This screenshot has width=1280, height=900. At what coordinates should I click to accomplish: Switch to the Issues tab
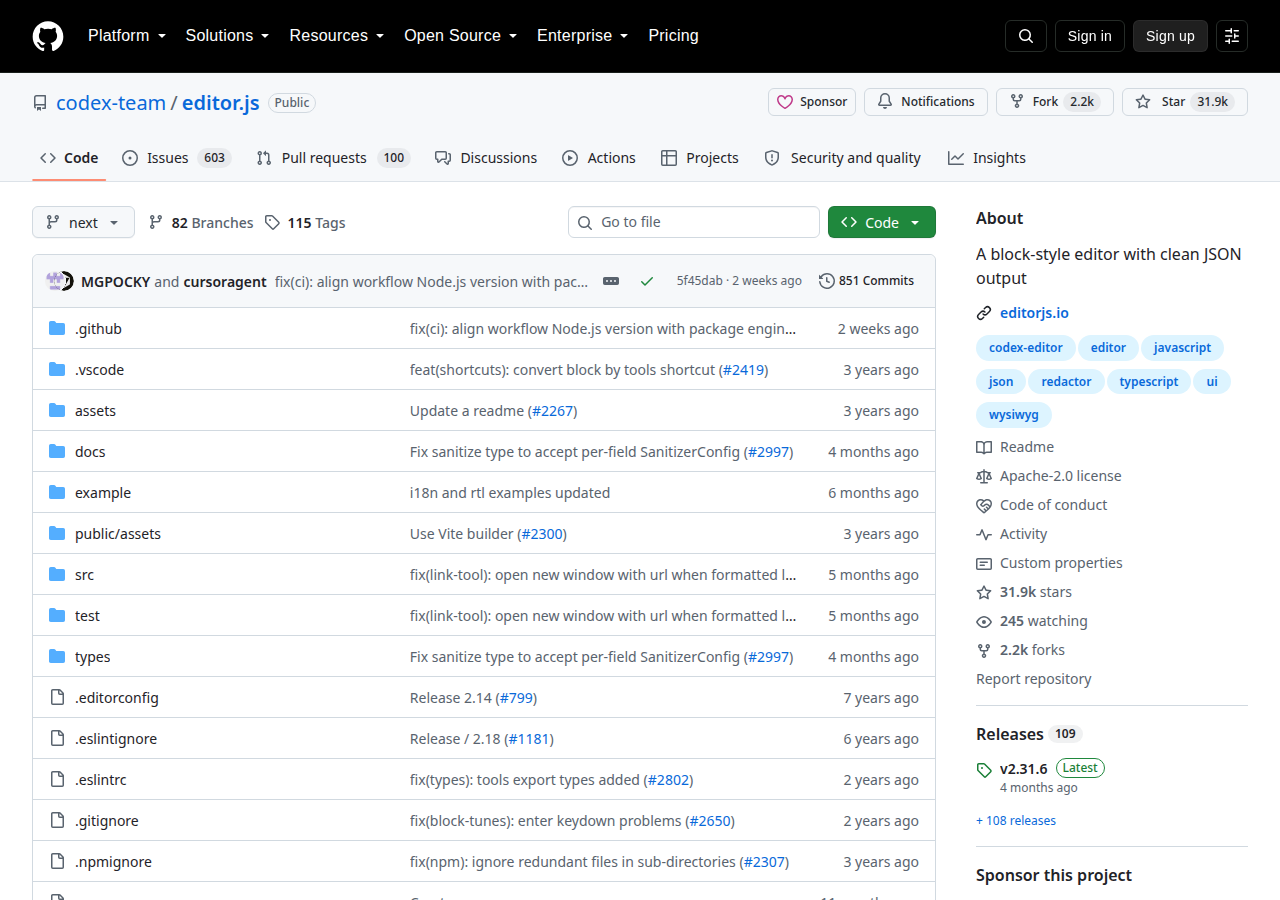coord(177,158)
